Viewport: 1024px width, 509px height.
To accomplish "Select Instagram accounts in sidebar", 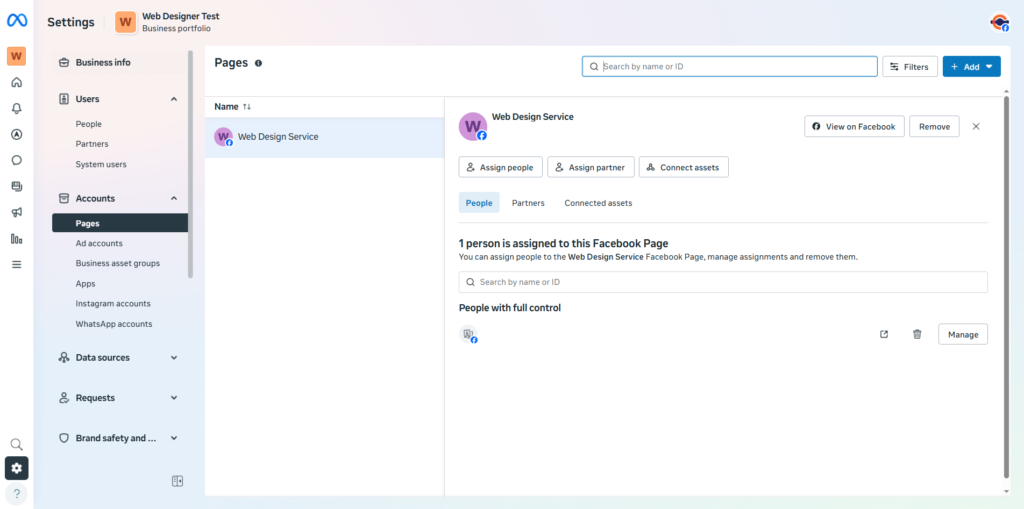I will point(113,304).
